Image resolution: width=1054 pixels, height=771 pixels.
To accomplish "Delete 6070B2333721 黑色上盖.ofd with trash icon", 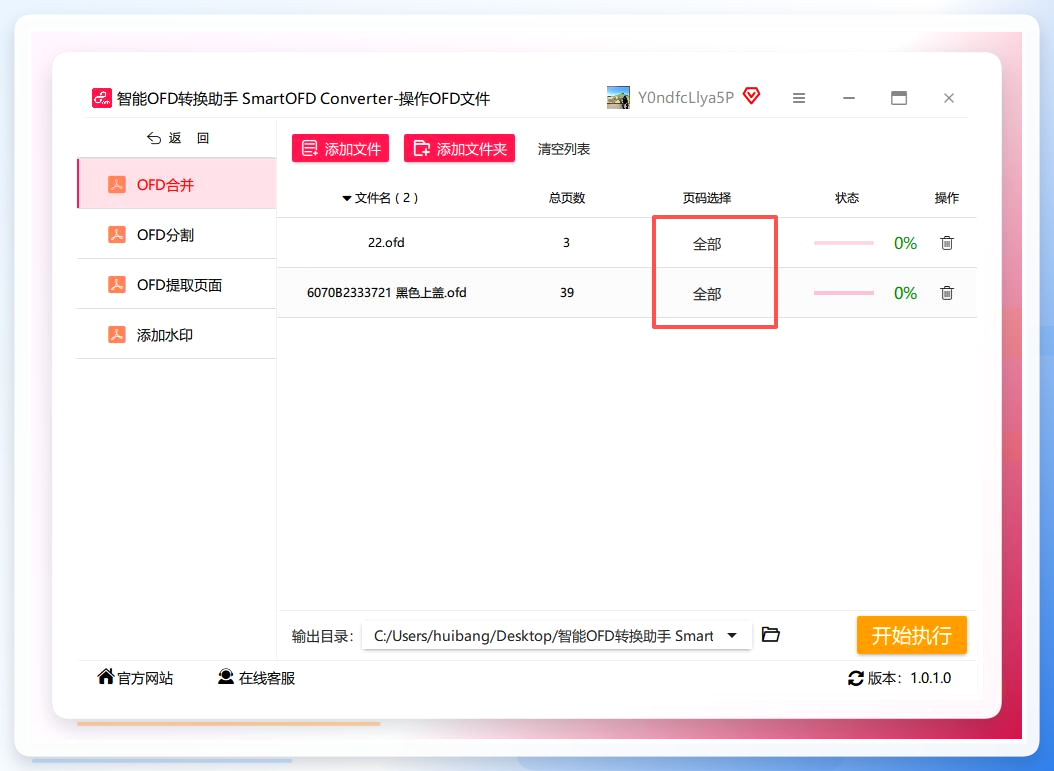I will (946, 292).
